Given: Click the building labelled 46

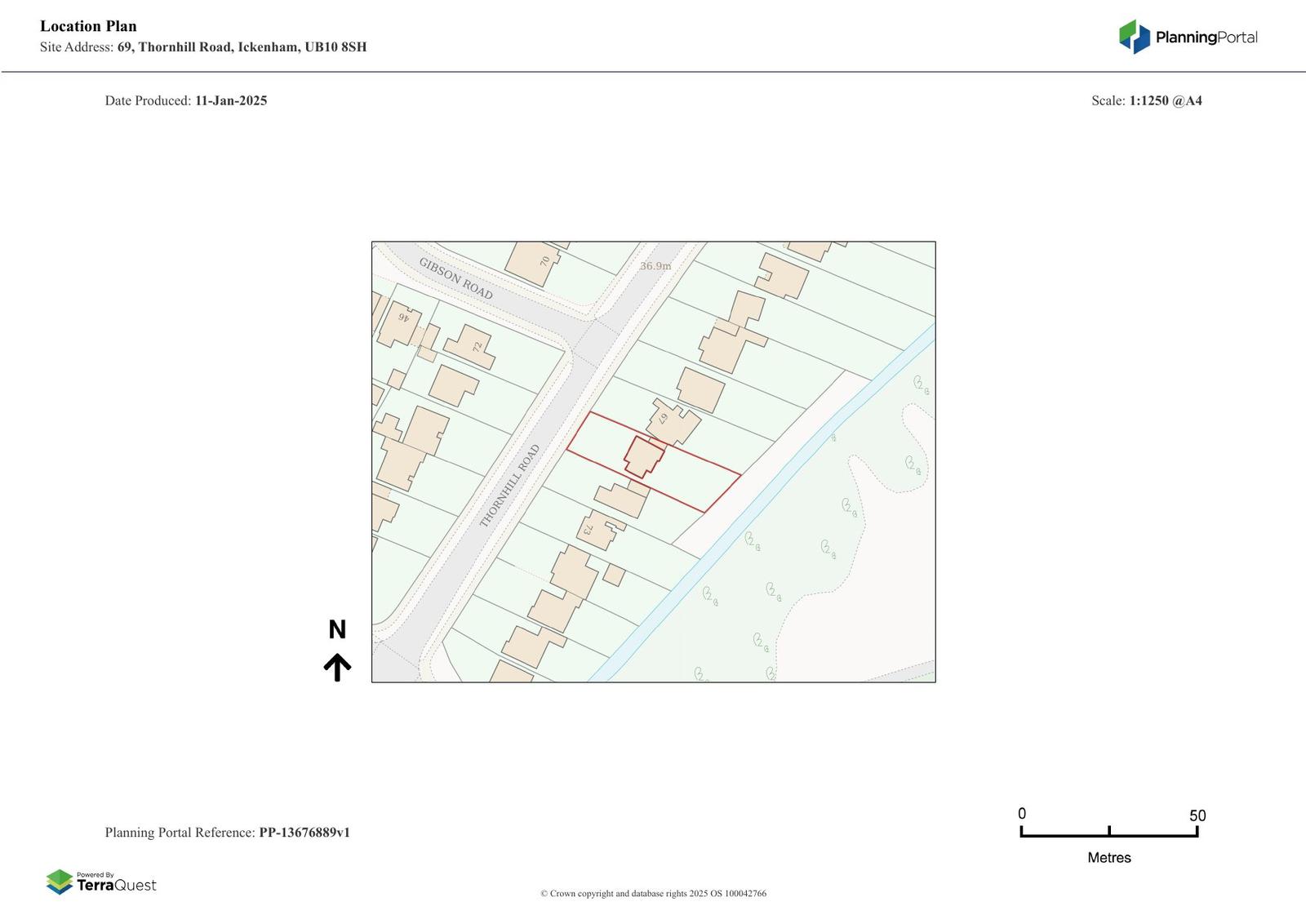Looking at the screenshot, I should (399, 323).
